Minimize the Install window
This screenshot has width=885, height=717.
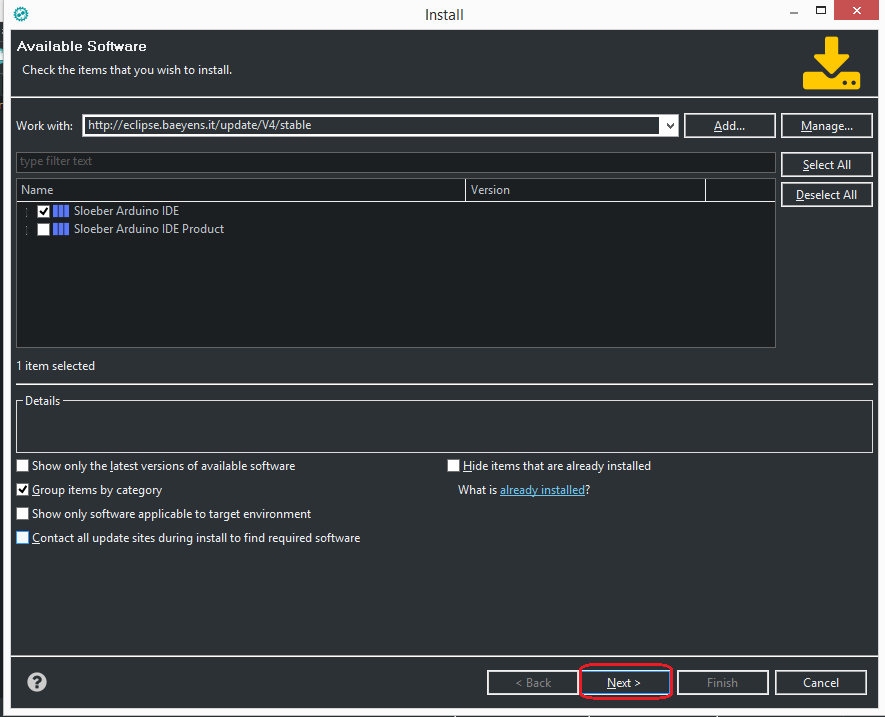tap(794, 12)
